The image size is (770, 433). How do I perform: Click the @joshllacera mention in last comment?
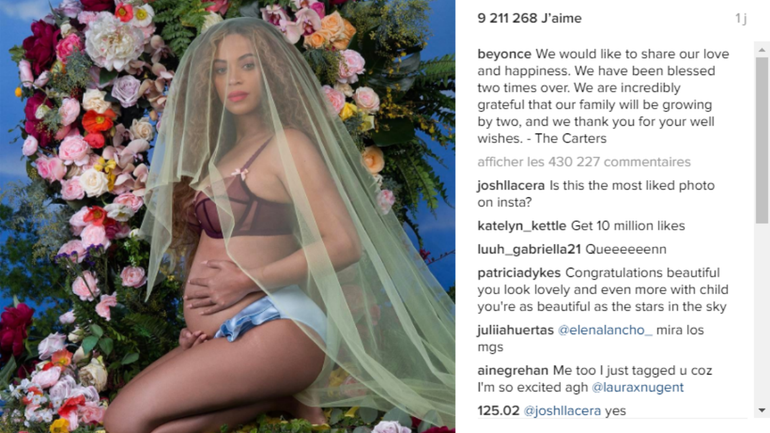562,411
